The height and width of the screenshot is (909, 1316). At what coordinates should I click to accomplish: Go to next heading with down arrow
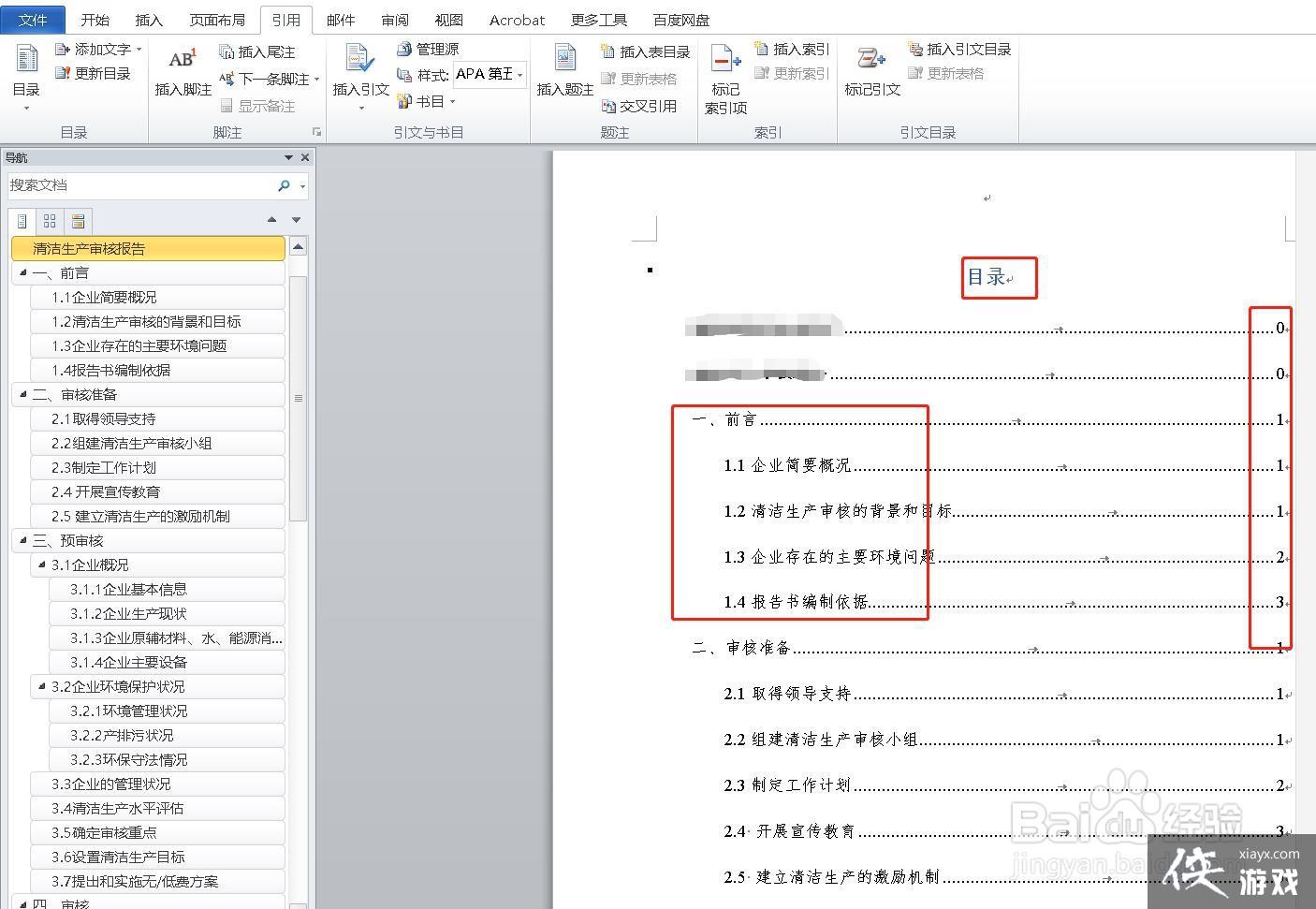point(296,220)
